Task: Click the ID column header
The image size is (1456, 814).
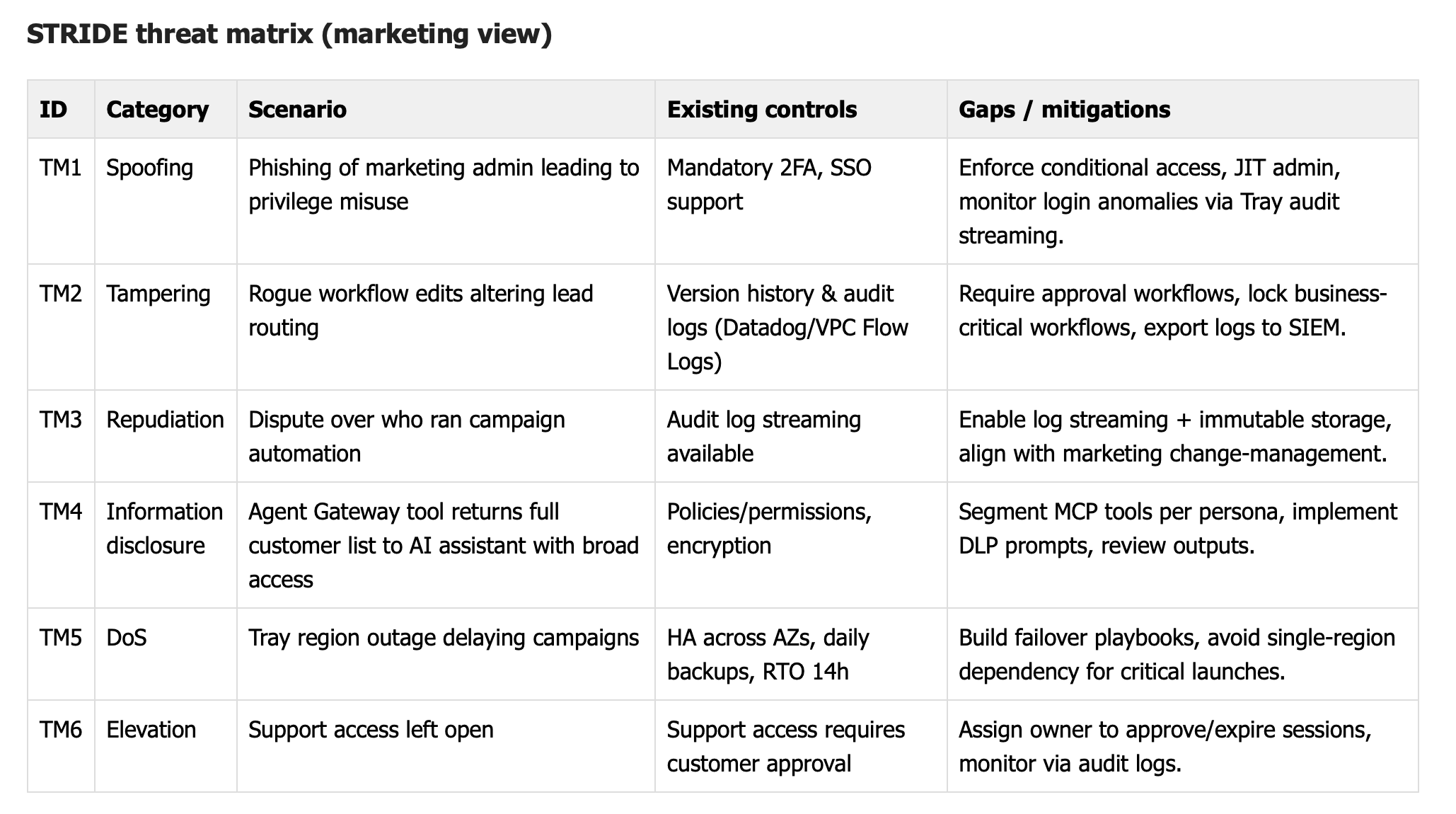Action: click(x=54, y=110)
